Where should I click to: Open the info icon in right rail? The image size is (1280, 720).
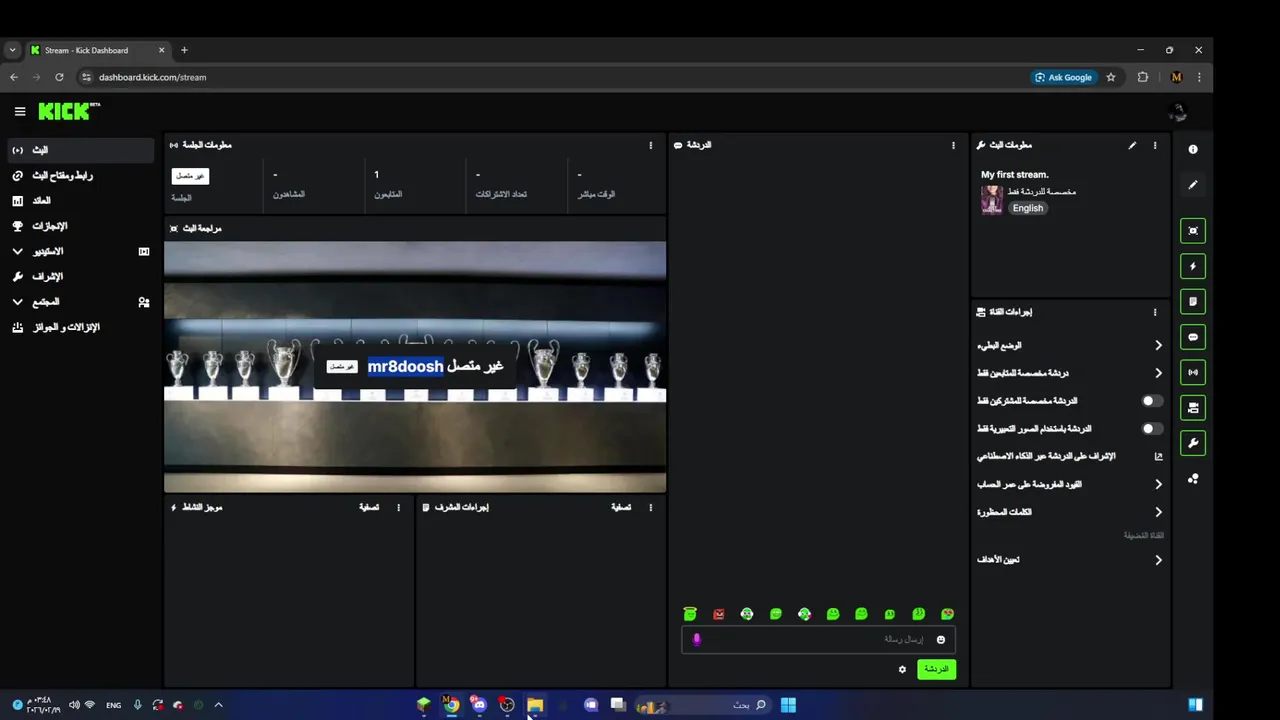coord(1193,149)
